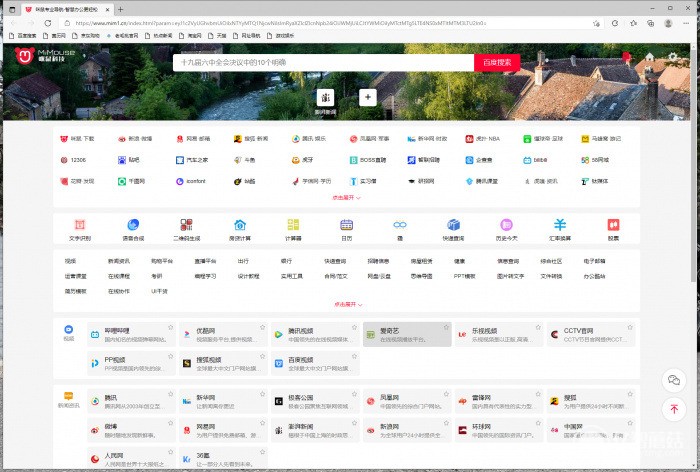Open the 搜狐视频 video site card

pos(223,363)
